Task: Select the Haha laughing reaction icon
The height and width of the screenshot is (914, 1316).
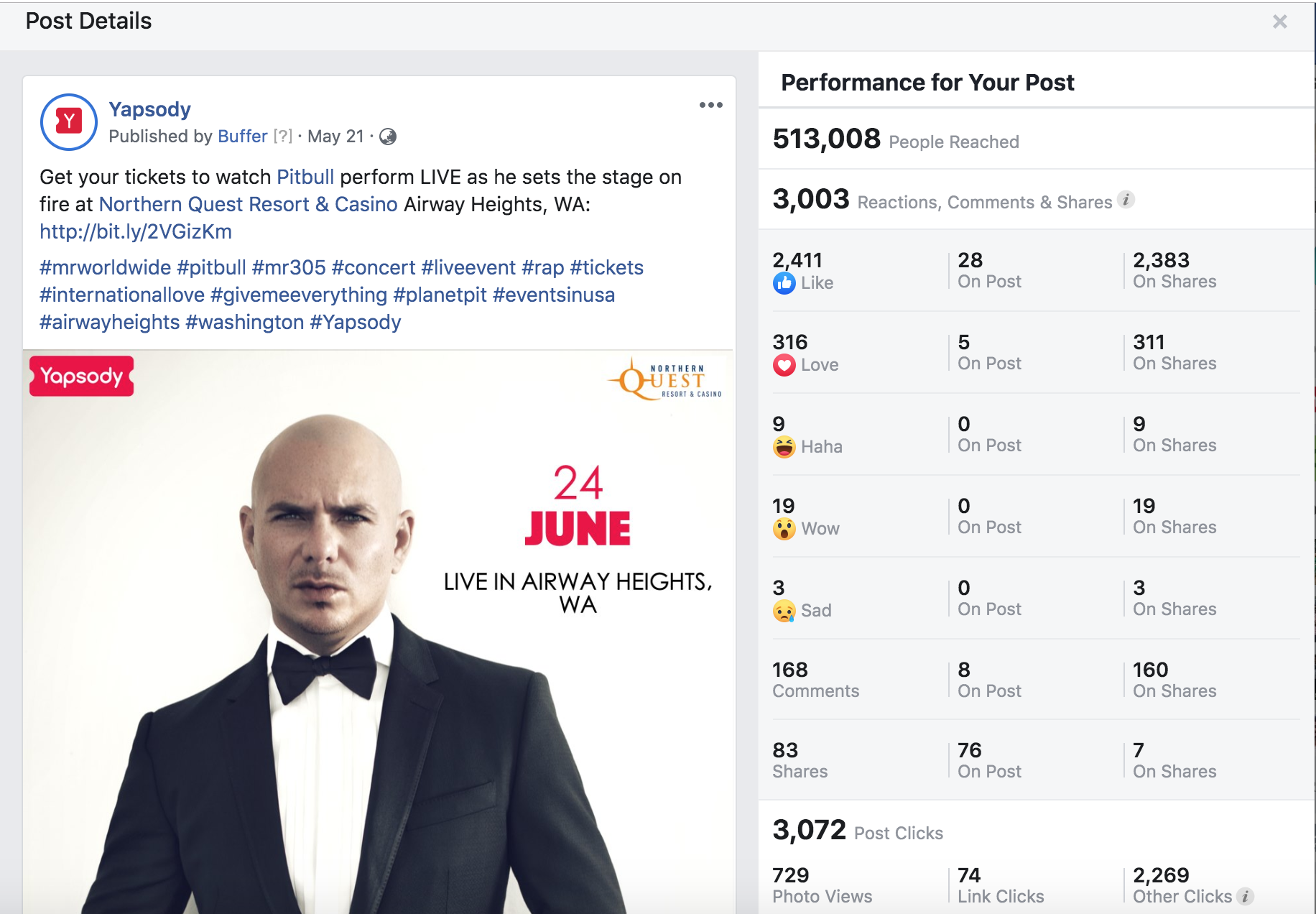Action: pos(784,446)
